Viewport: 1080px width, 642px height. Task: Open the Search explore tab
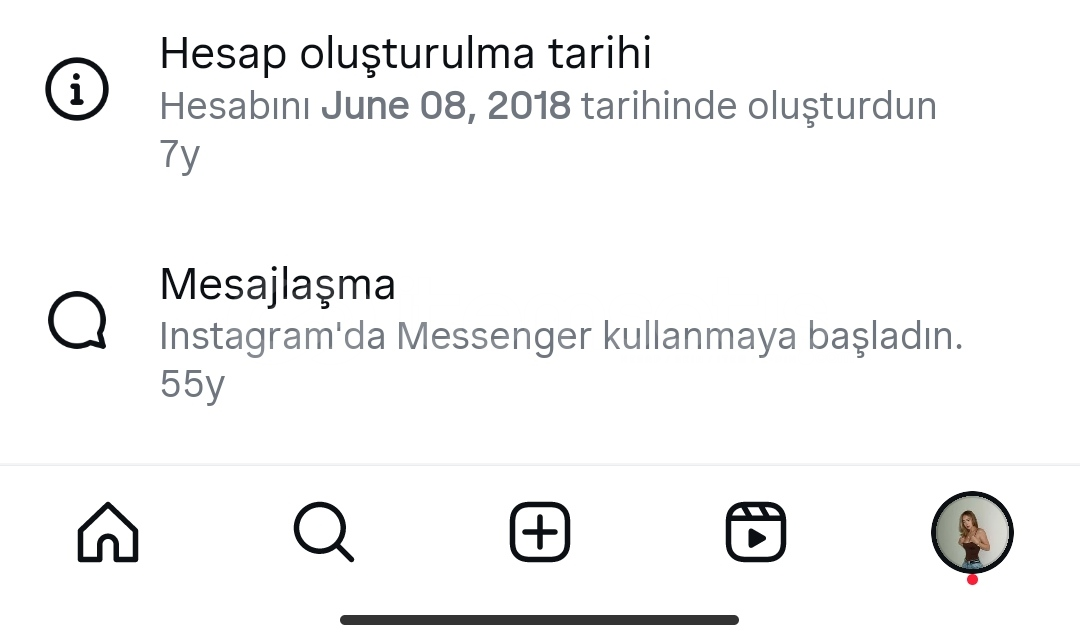click(324, 532)
